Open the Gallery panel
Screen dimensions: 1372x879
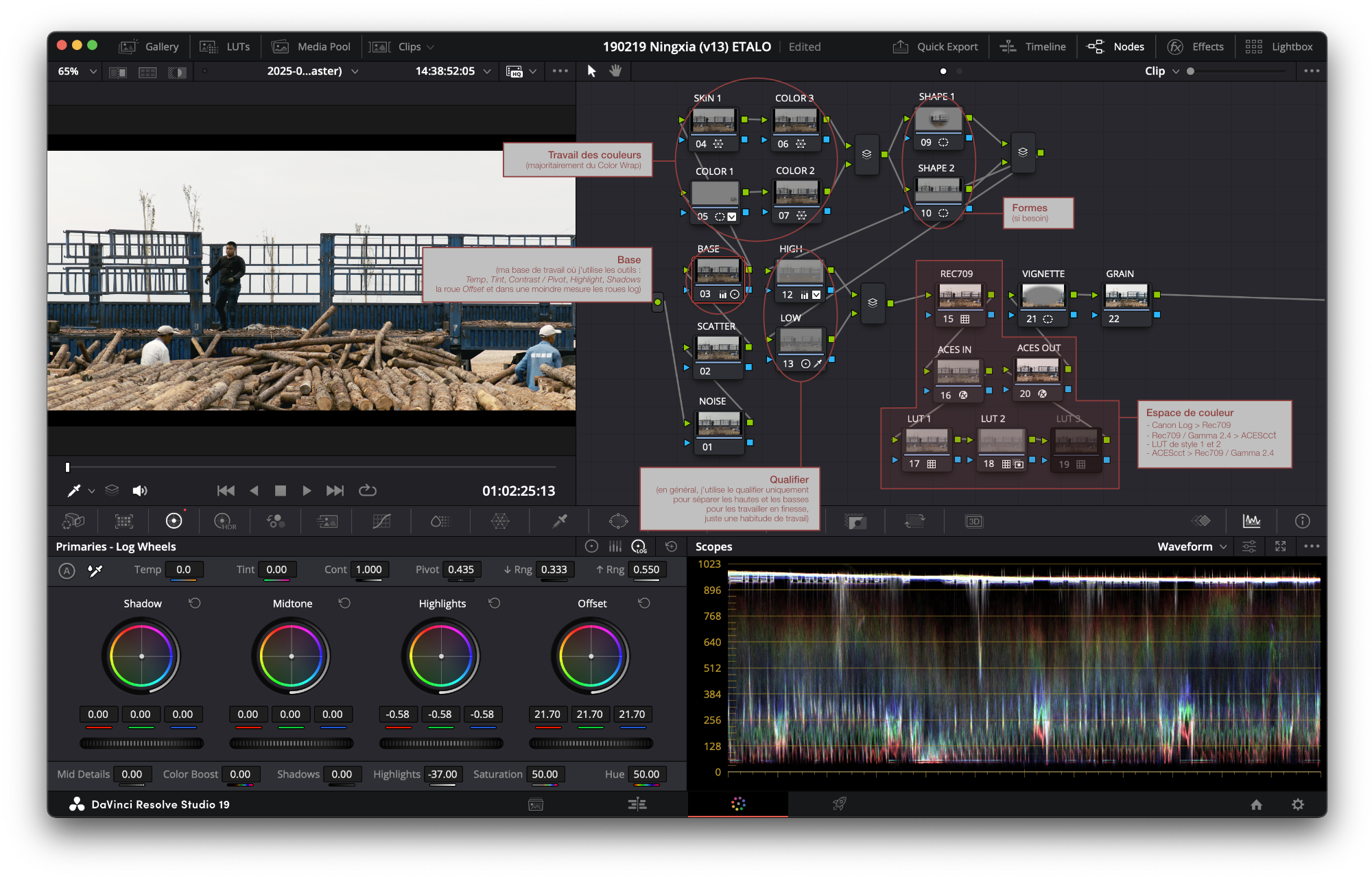(x=149, y=47)
